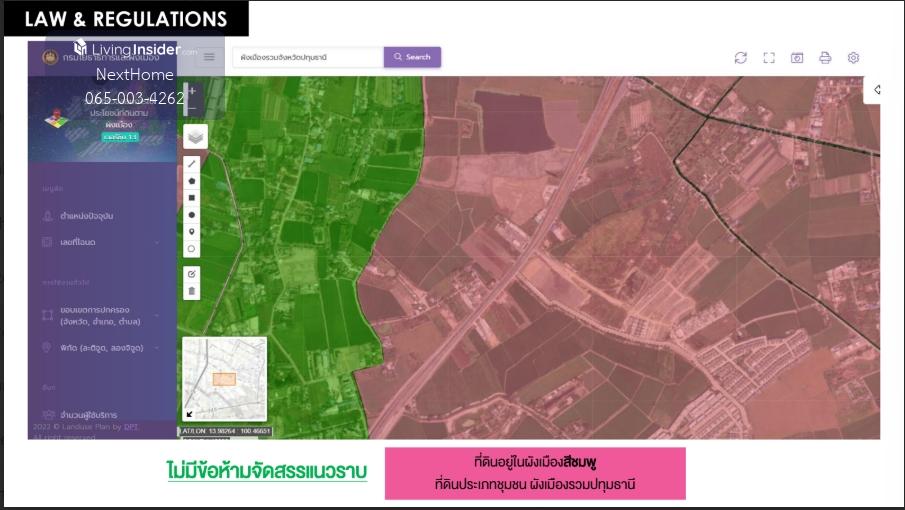The width and height of the screenshot is (905, 510).
Task: Select the rectangle drawing tool
Action: 192,197
